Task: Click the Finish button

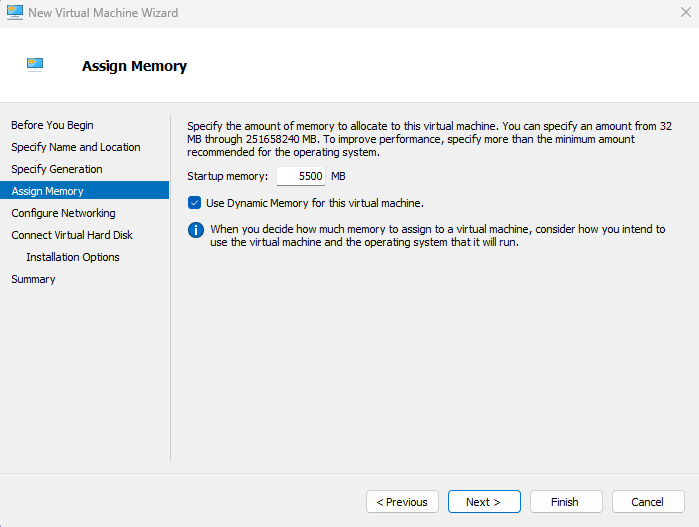Action: (564, 502)
